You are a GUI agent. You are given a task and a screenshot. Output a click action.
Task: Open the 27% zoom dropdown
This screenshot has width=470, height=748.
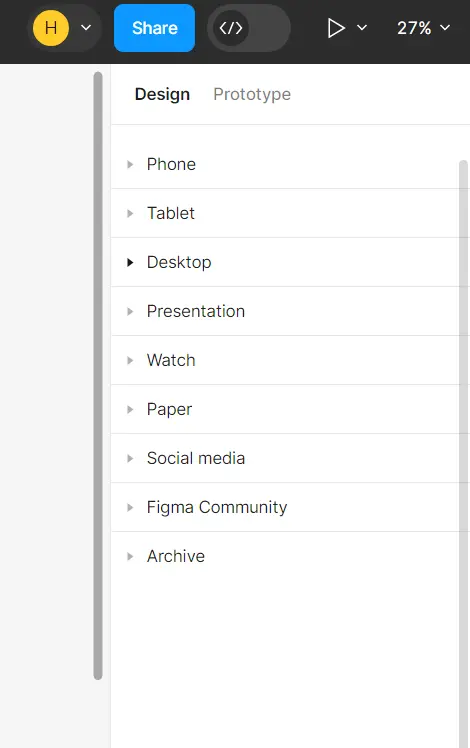[x=424, y=28]
